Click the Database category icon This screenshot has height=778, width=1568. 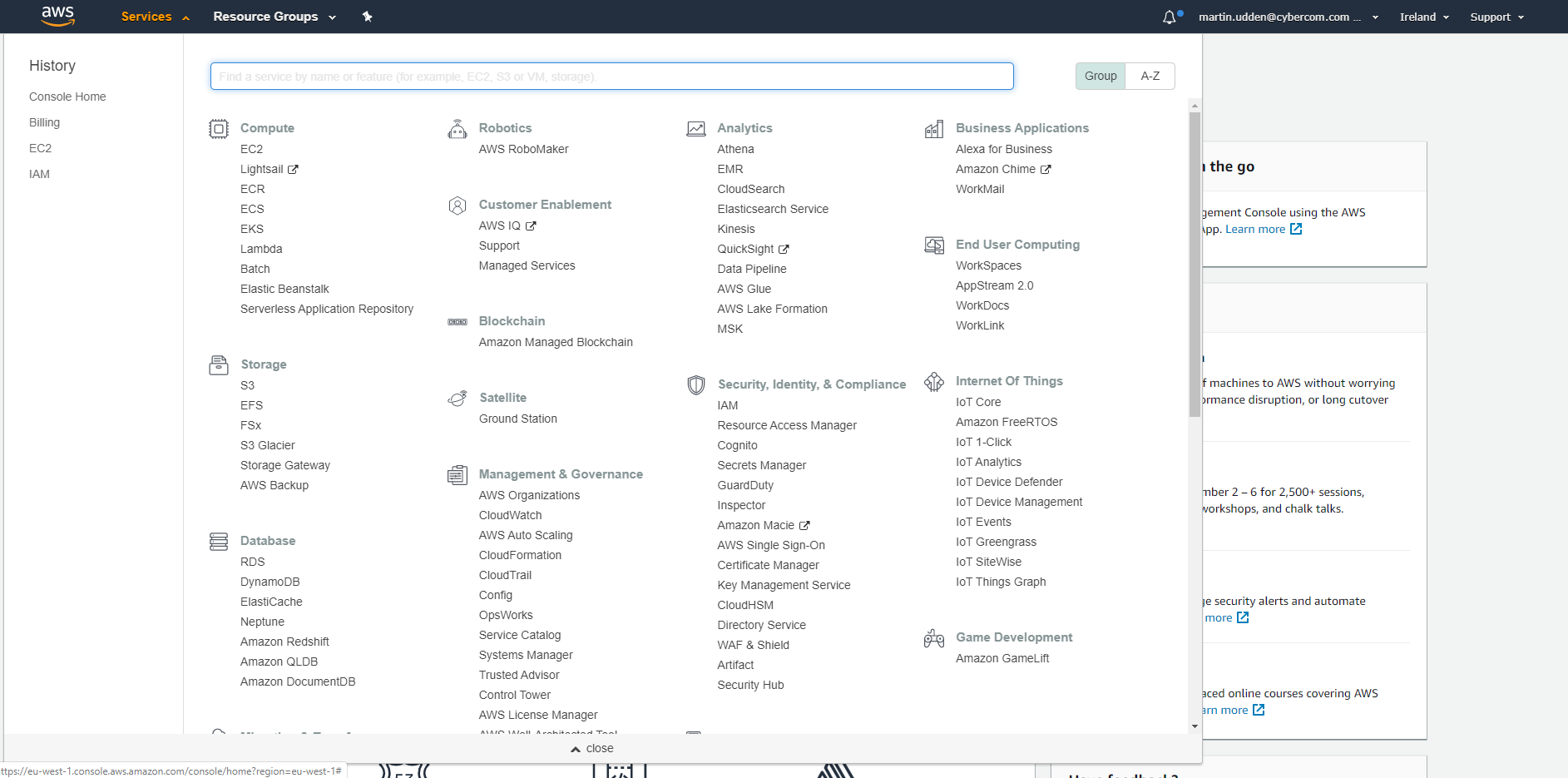(219, 542)
